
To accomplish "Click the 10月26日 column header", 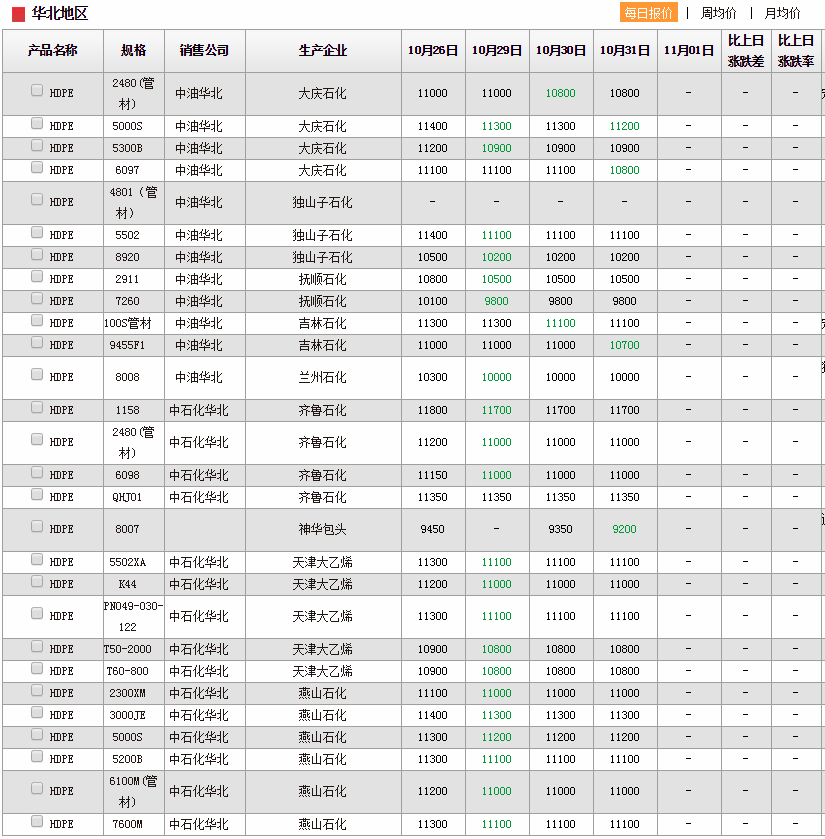I will (432, 51).
